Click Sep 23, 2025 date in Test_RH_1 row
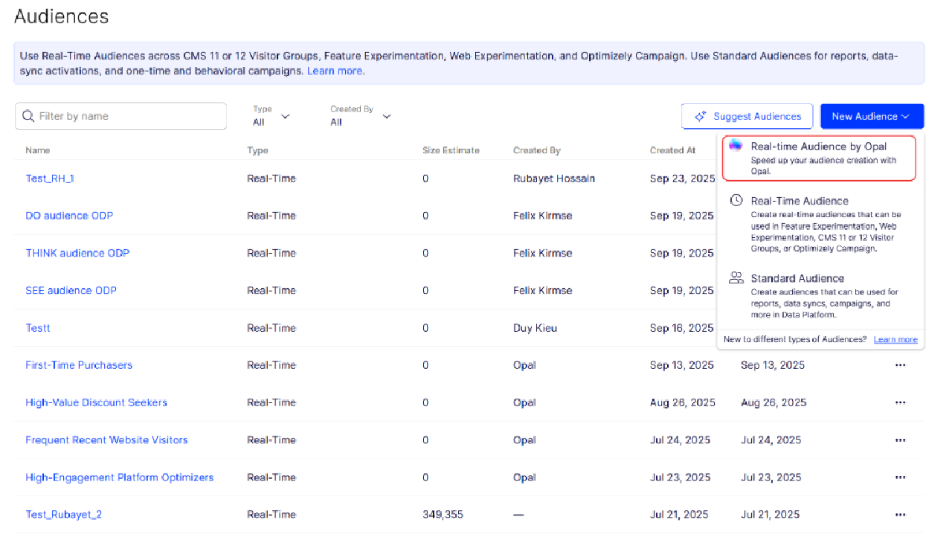936x537 pixels. (x=682, y=178)
